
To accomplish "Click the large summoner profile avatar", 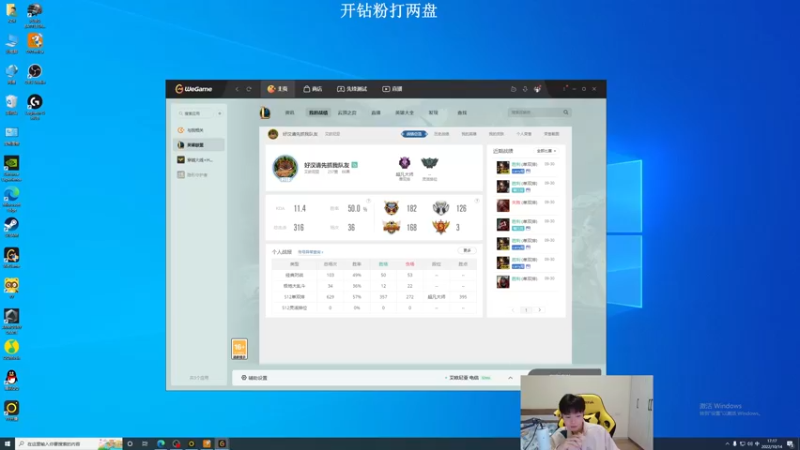I will click(x=285, y=168).
